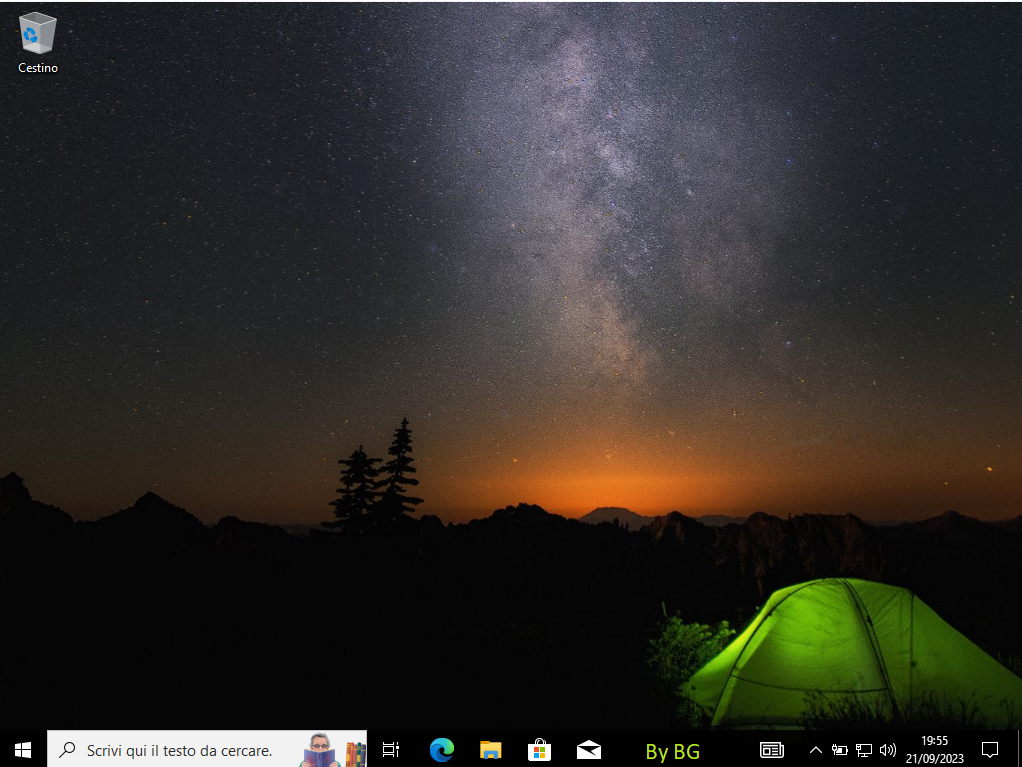This screenshot has width=1022, height=767.
Task: Click the power battery tray icon
Action: [840, 750]
